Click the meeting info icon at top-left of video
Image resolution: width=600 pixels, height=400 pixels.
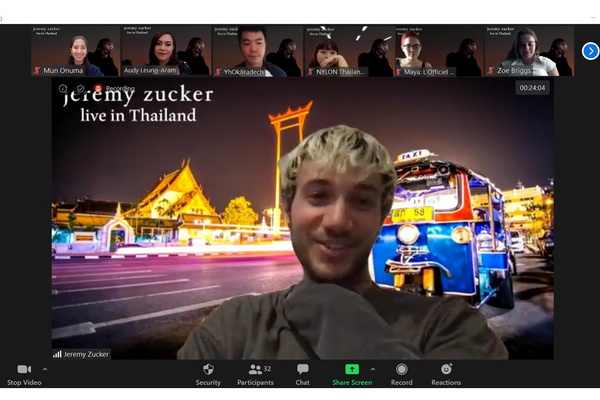click(x=63, y=89)
